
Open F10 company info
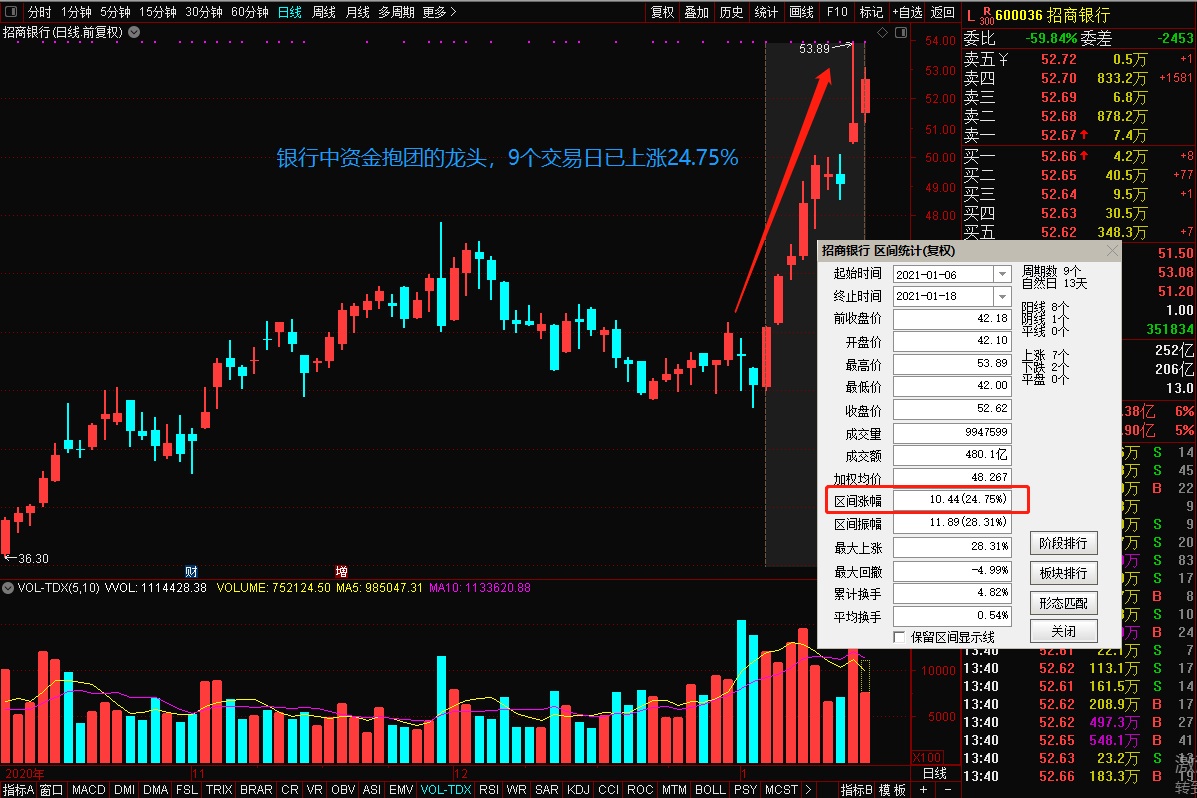pos(837,11)
